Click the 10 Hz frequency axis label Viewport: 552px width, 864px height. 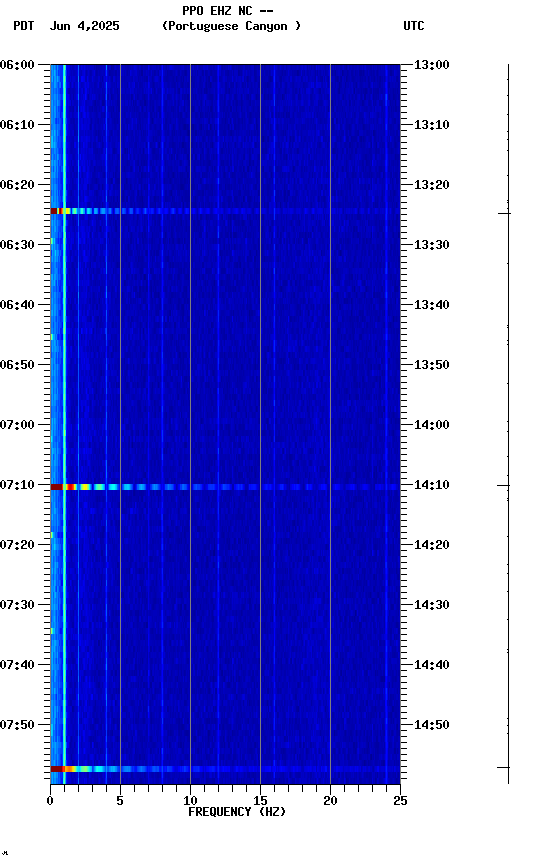(190, 801)
